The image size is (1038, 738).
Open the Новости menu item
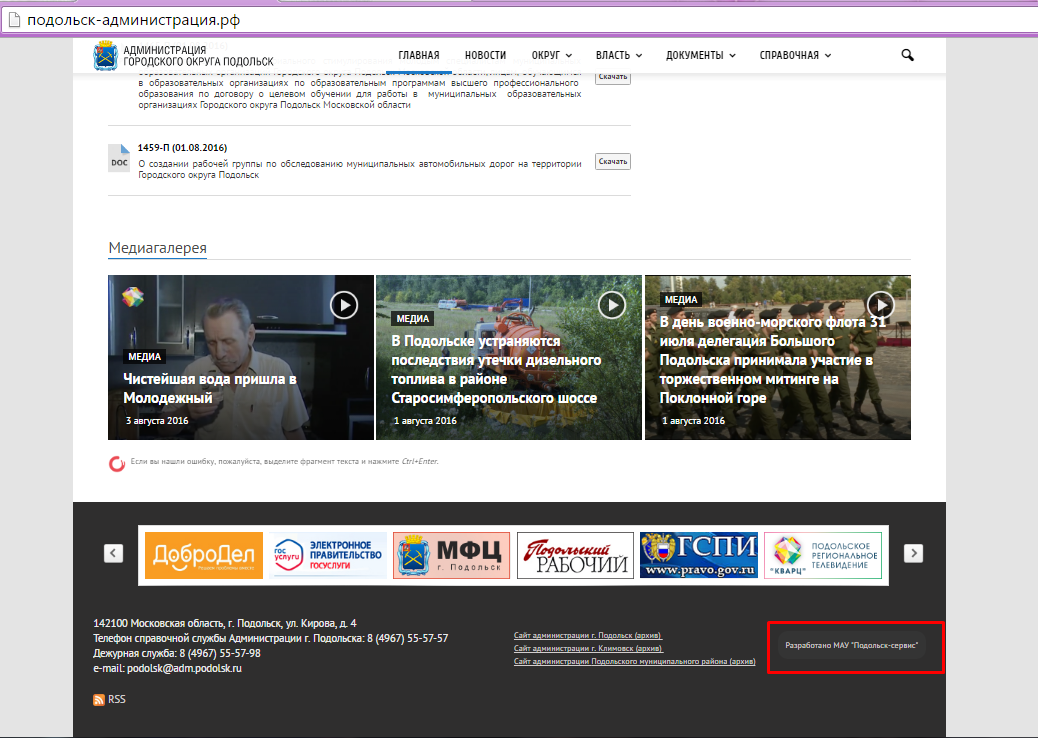click(x=485, y=55)
